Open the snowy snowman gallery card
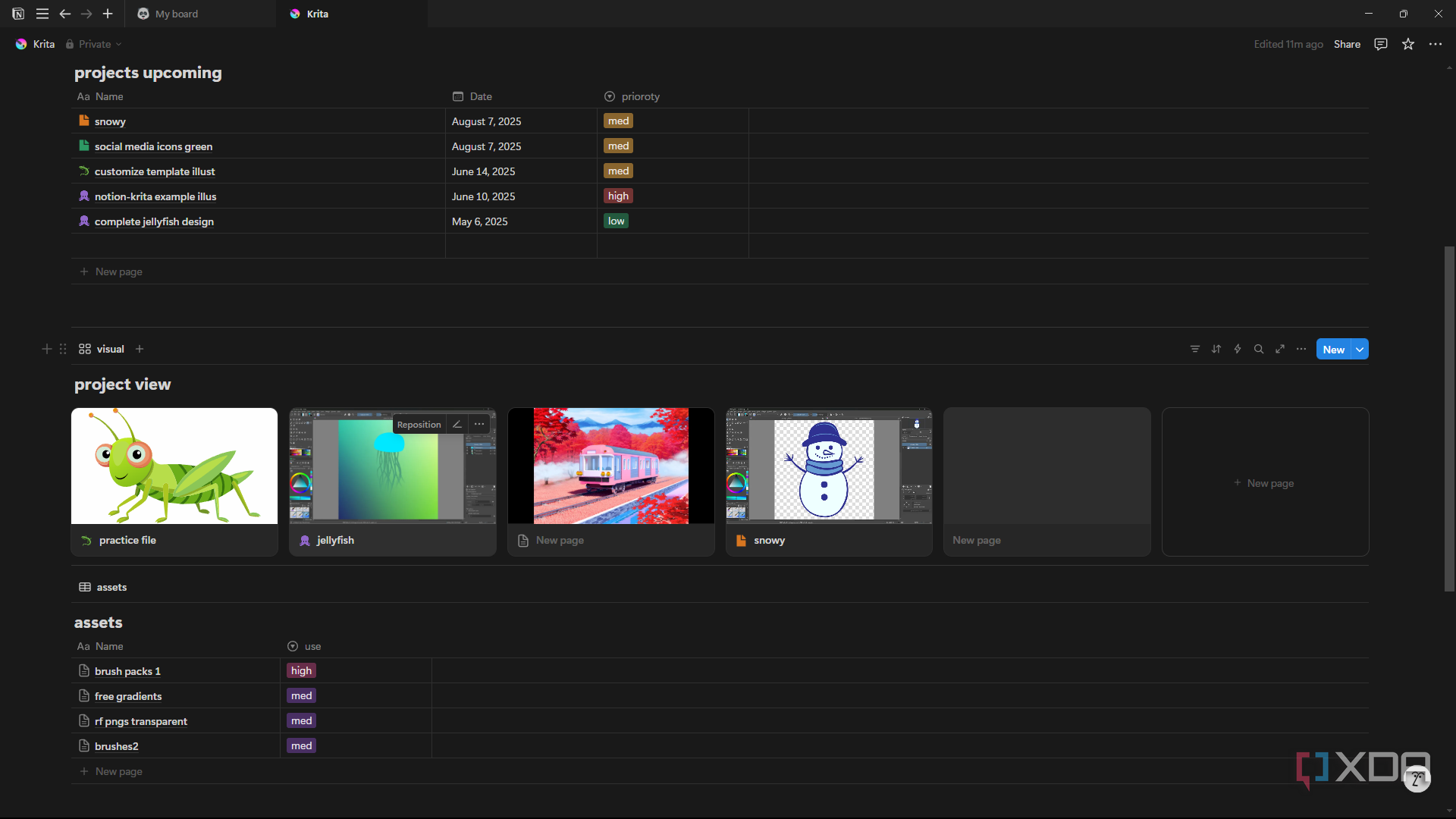Screen dimensions: 1456x819 pyautogui.click(x=829, y=482)
